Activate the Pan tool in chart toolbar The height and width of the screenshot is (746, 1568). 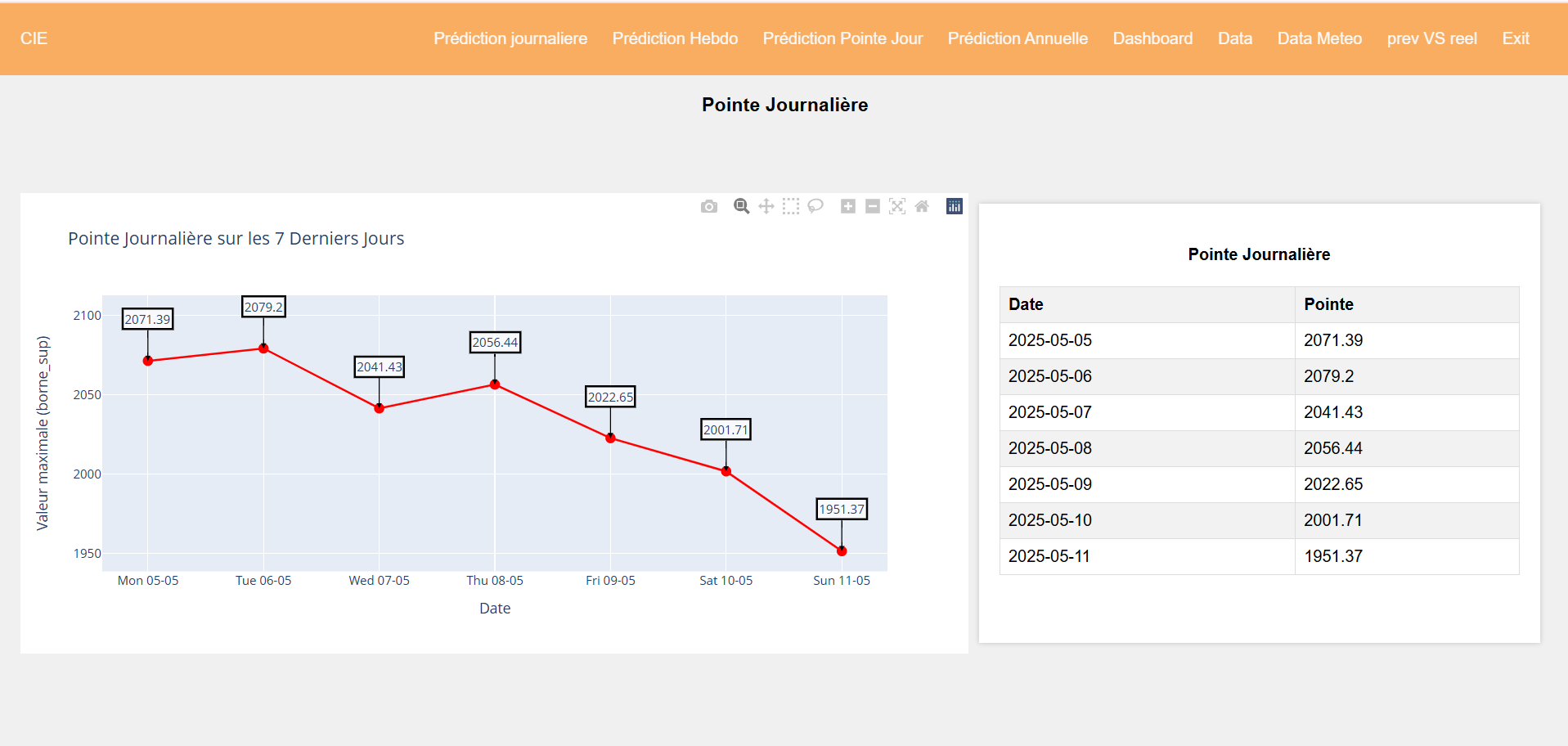(766, 206)
